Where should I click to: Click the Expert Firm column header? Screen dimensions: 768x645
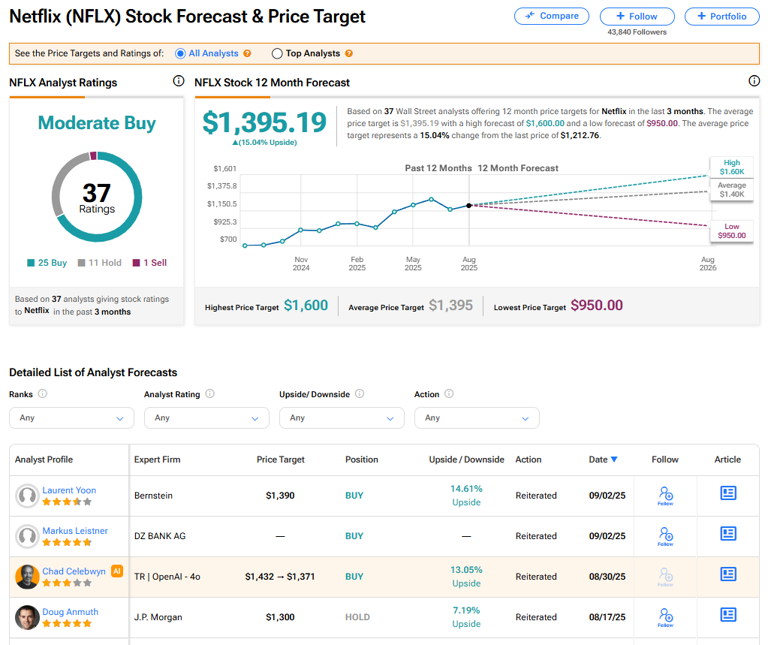[157, 459]
